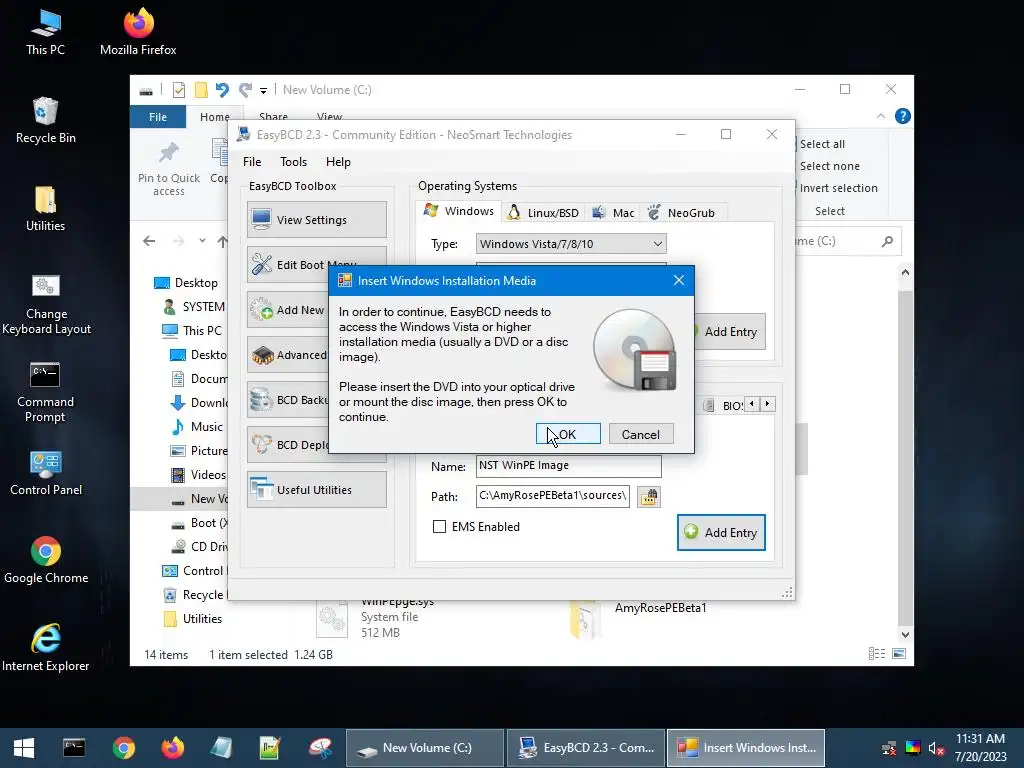The width and height of the screenshot is (1024, 768).
Task: Click lower Add Entry button for WinPE
Action: click(x=721, y=532)
